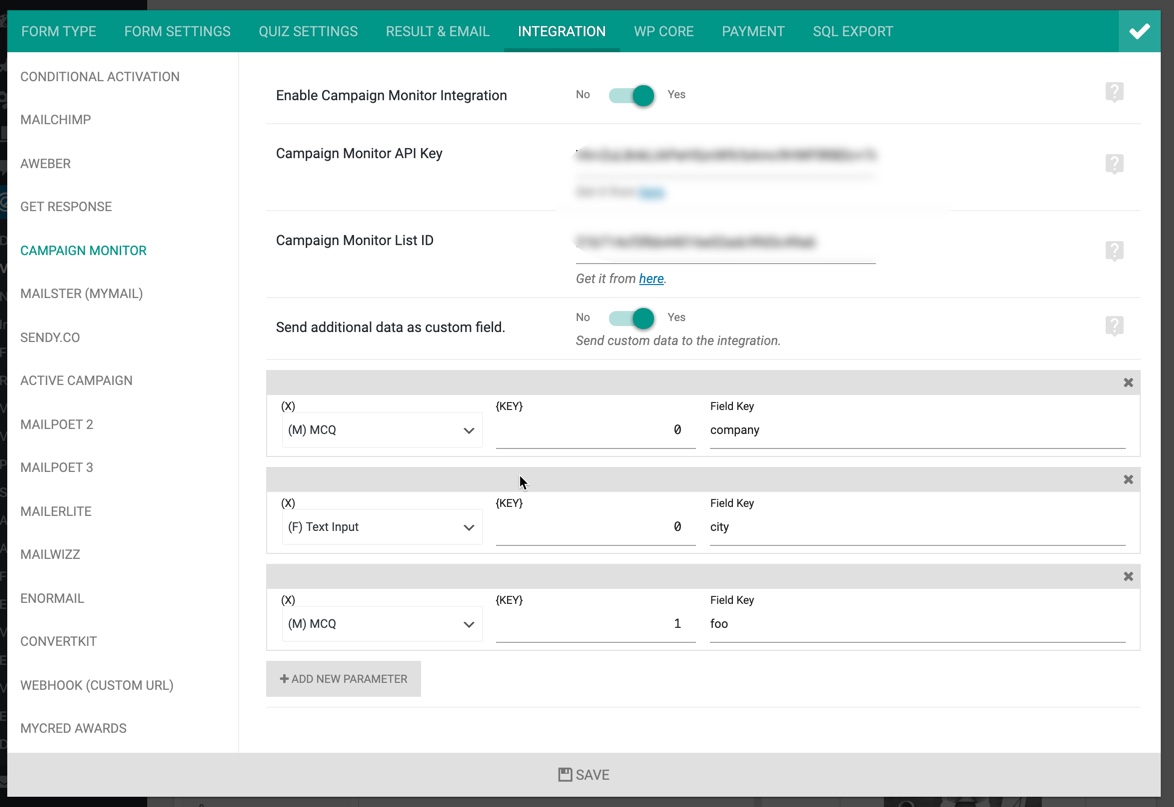
Task: Toggle Enable Campaign Monitor Integration switch
Action: tap(631, 95)
